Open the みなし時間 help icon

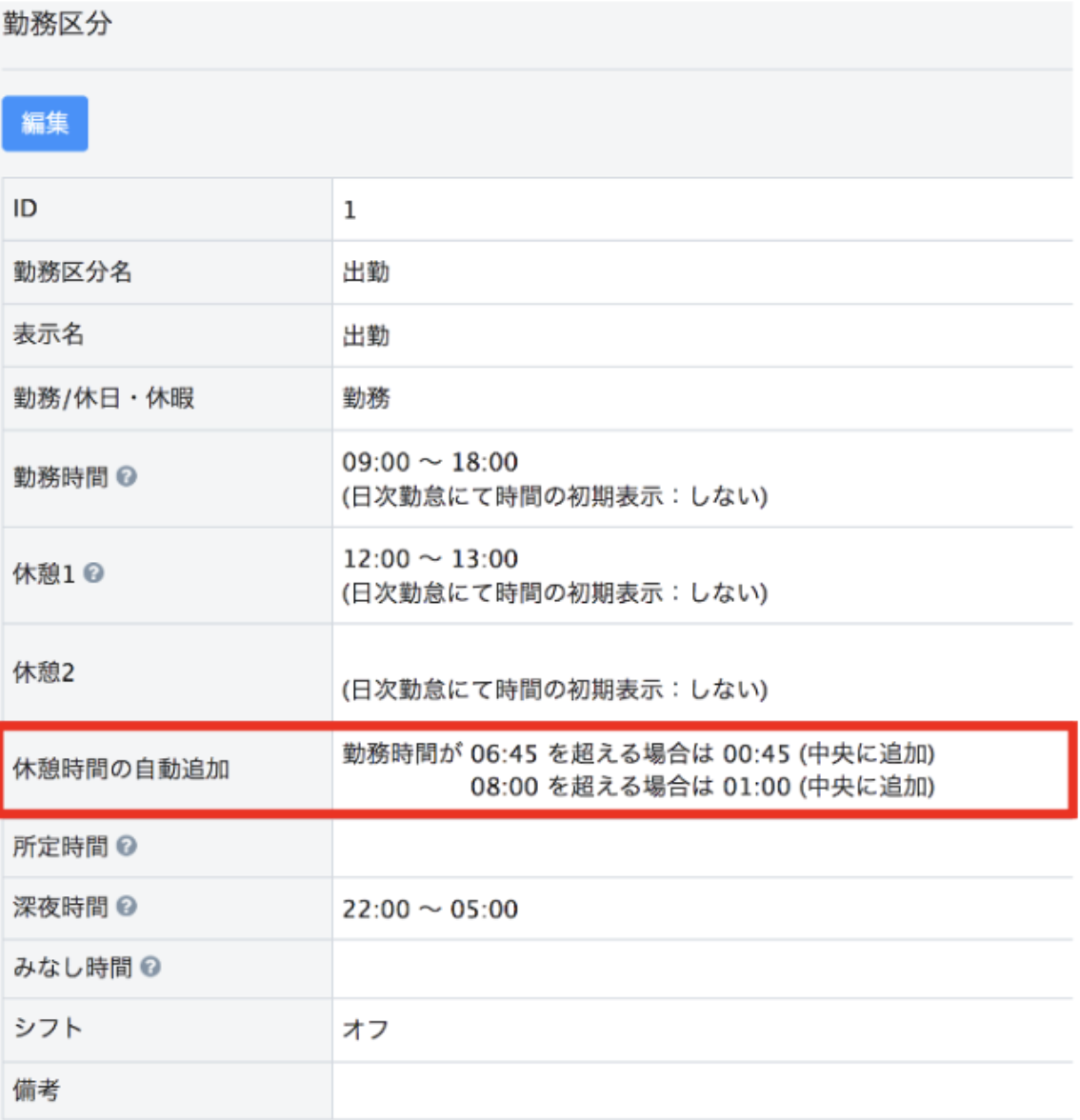tap(150, 968)
